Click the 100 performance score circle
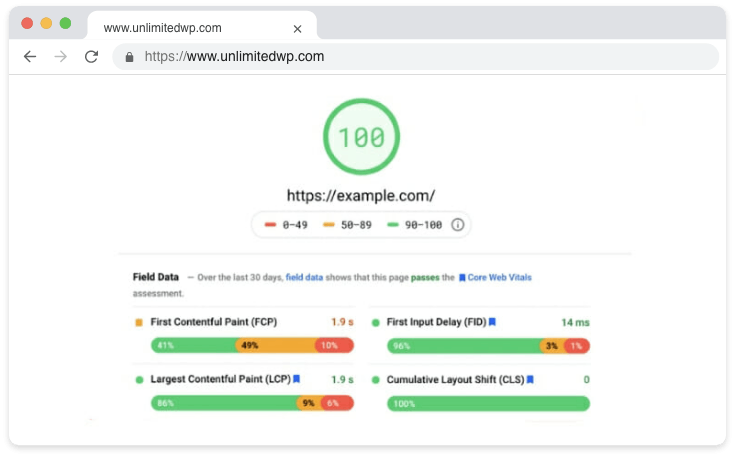The height and width of the screenshot is (458, 735). coord(361,137)
